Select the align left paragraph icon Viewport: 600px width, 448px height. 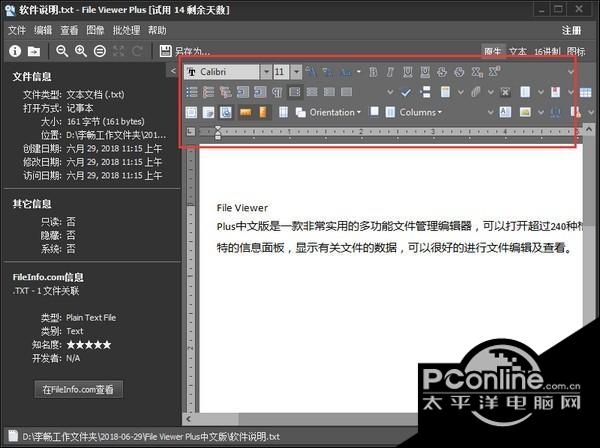tap(295, 92)
